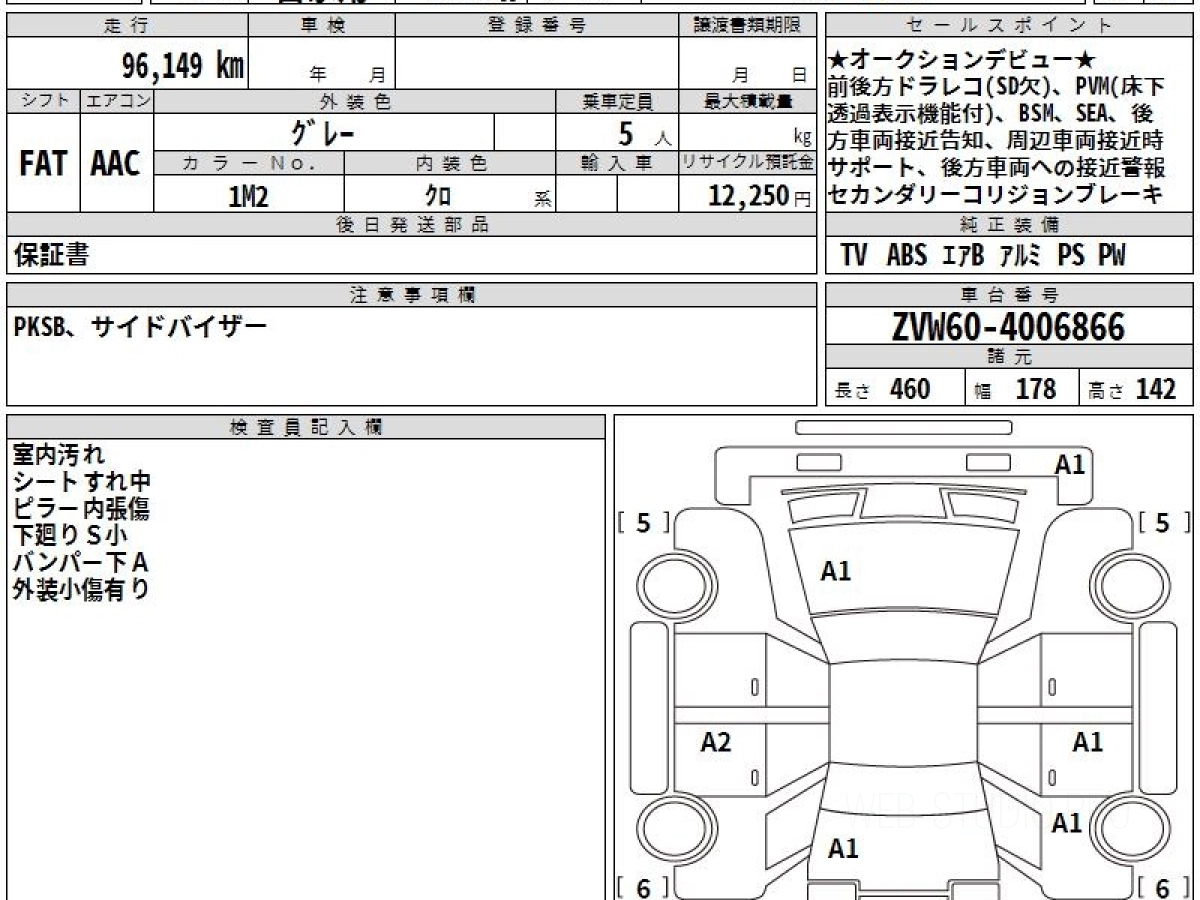The image size is (1200, 900).
Task: Select the color code 1M2
Action: [x=249, y=196]
